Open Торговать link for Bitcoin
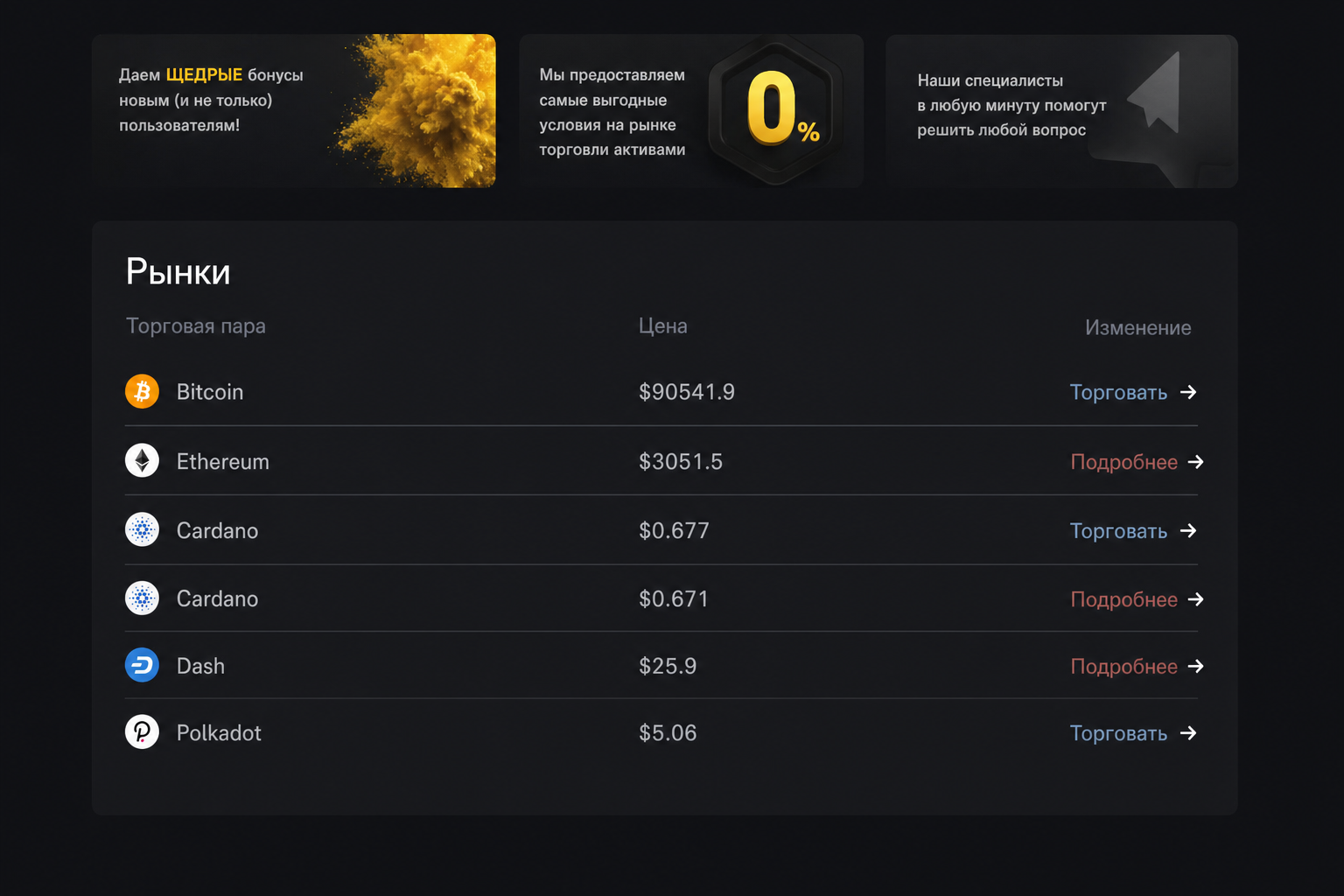Screen dimensions: 1344x896 (1118, 392)
